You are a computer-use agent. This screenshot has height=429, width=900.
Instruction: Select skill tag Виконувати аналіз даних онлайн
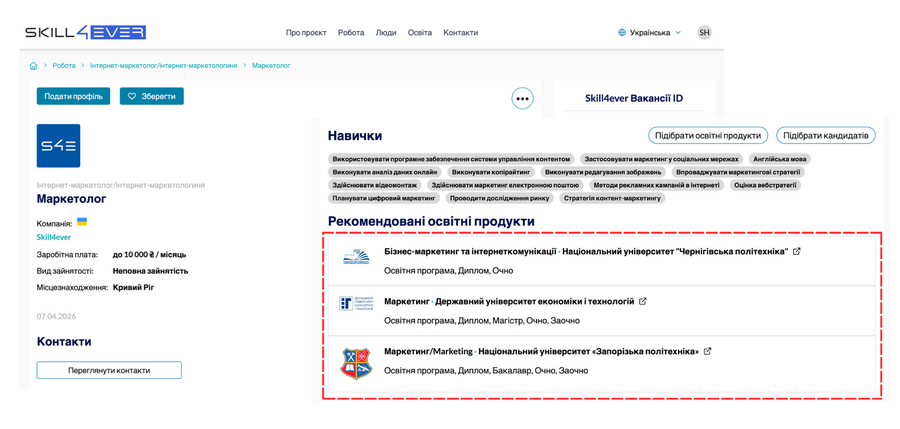pos(385,172)
